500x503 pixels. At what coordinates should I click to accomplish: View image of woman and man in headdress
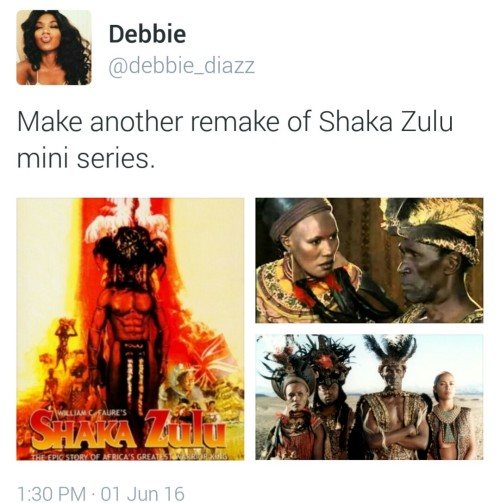369,260
